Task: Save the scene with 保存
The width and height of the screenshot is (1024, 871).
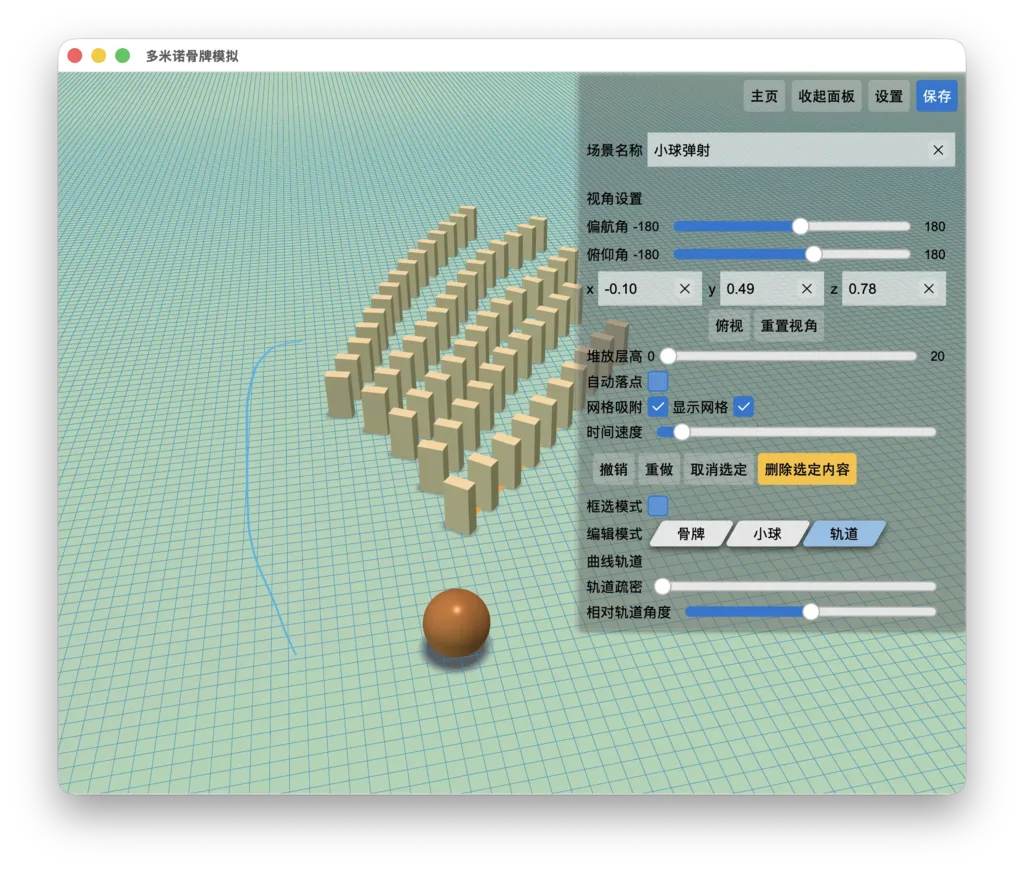Action: (936, 97)
